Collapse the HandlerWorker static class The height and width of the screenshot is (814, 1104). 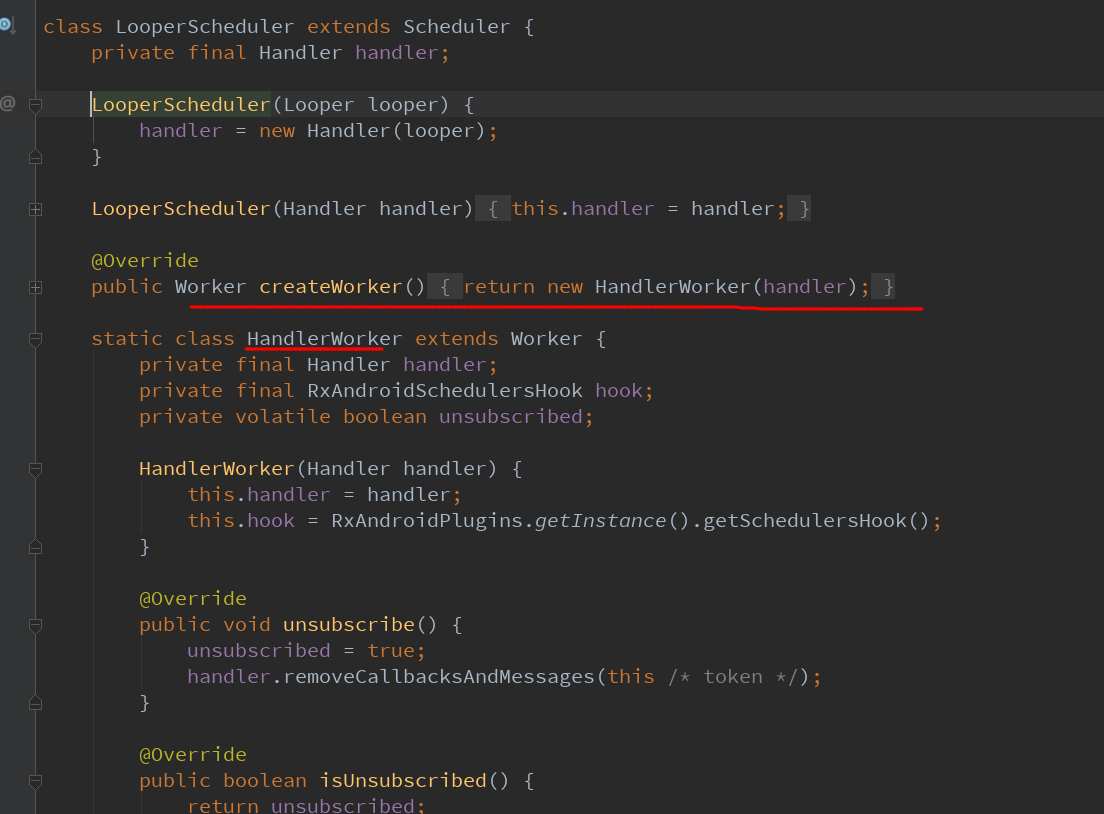(x=35, y=339)
